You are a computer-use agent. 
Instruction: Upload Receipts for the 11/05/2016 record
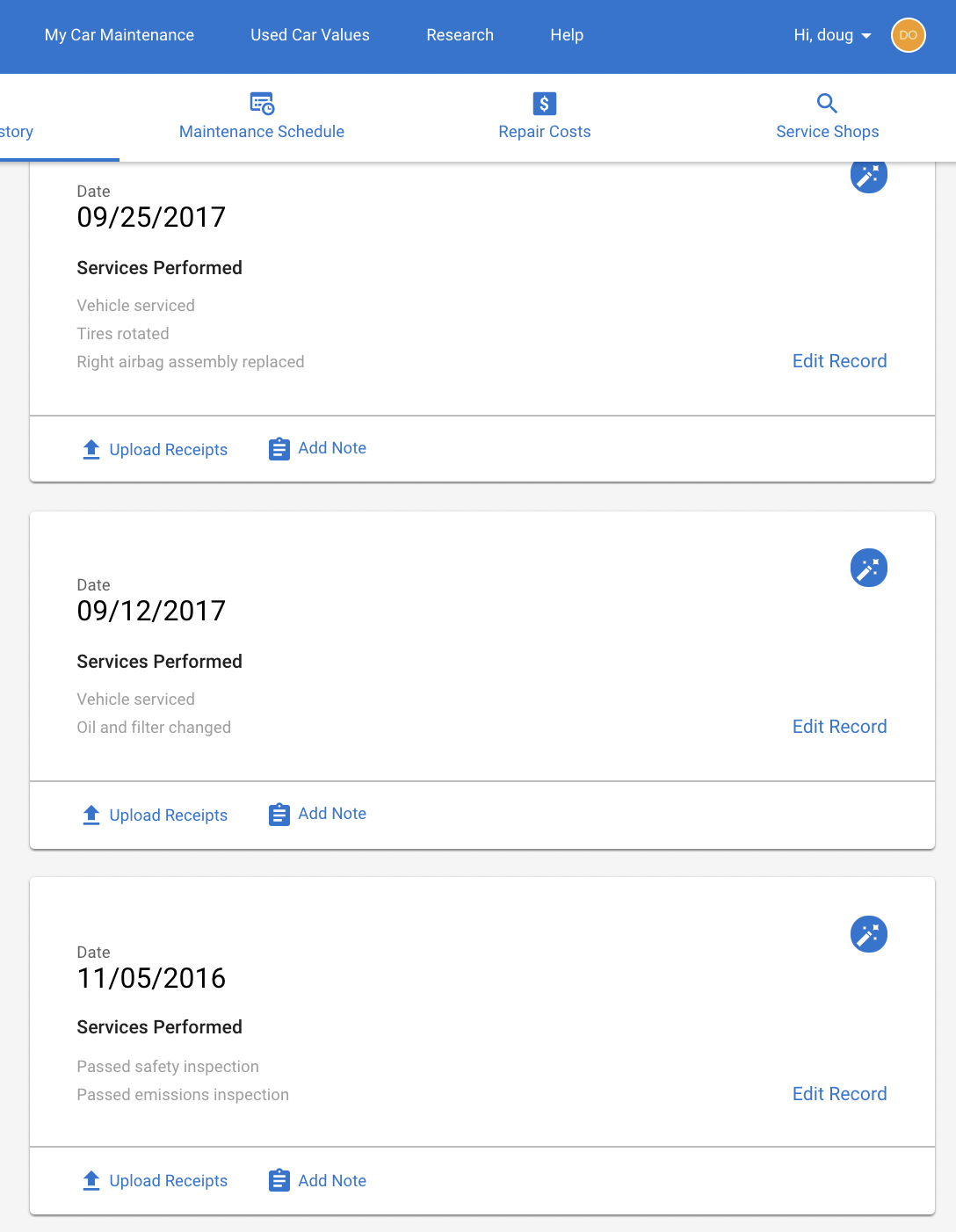pos(155,1181)
